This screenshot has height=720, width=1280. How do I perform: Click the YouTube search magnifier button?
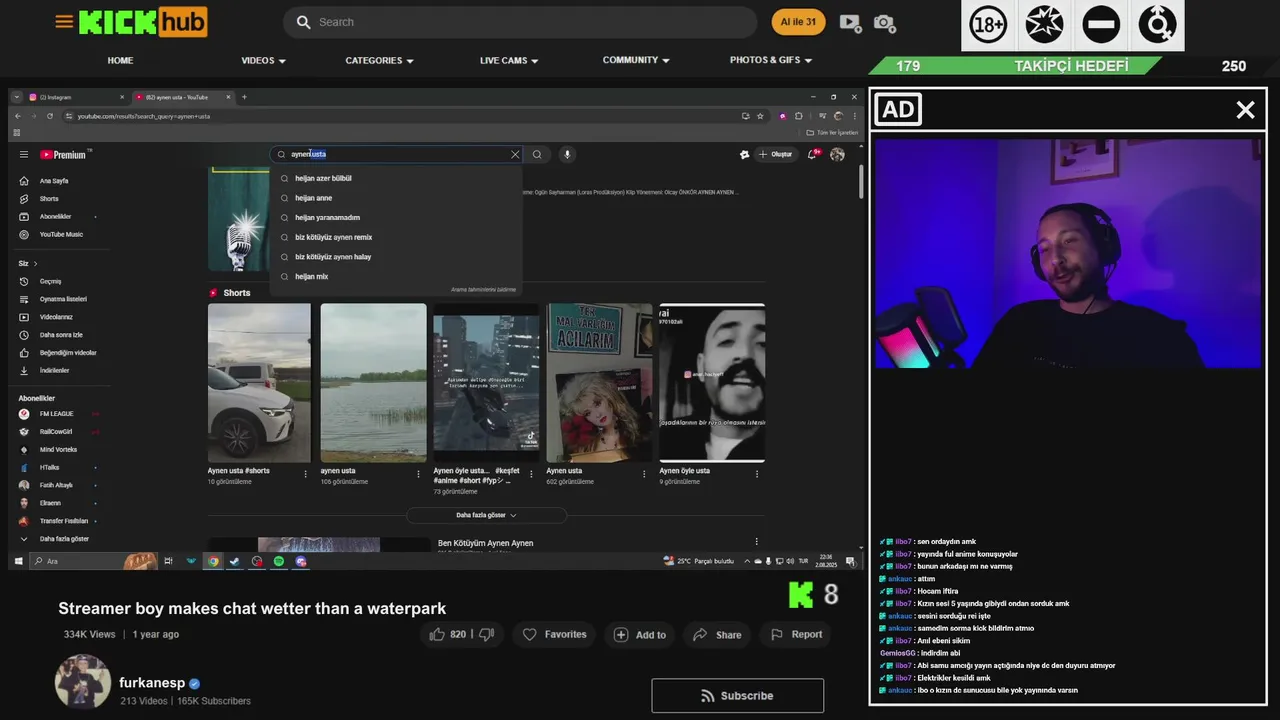pos(537,154)
